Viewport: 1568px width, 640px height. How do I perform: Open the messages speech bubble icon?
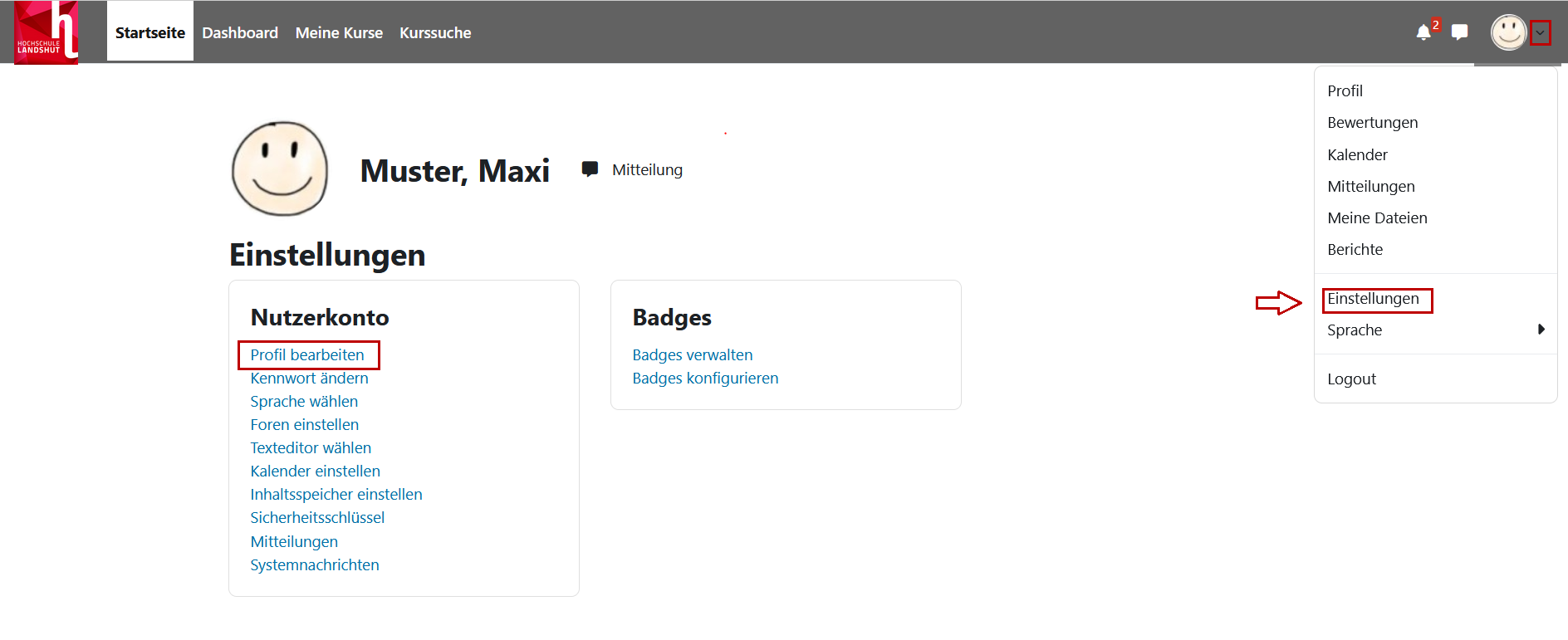(1459, 32)
